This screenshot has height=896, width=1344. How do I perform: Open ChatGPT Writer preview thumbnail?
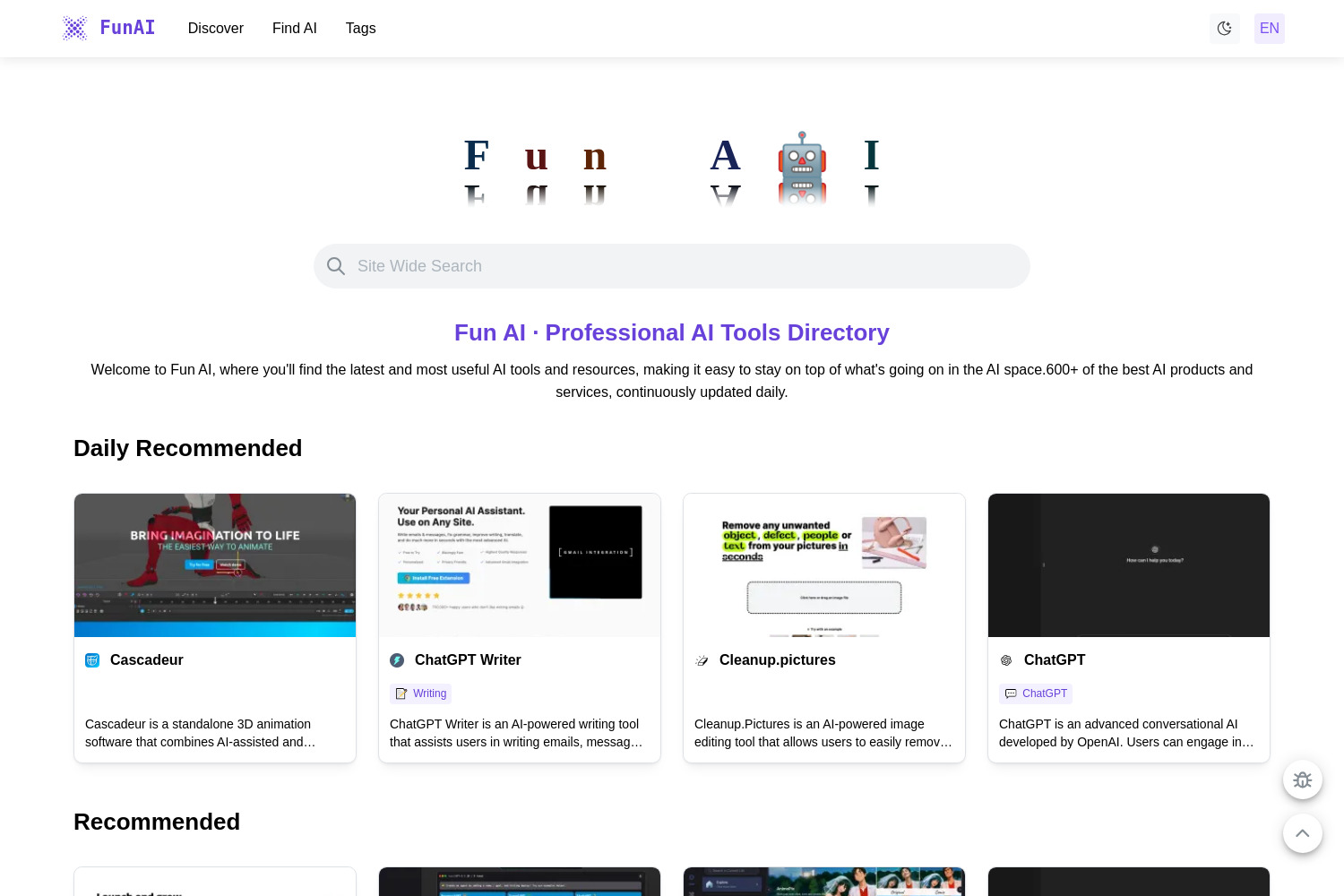point(520,565)
